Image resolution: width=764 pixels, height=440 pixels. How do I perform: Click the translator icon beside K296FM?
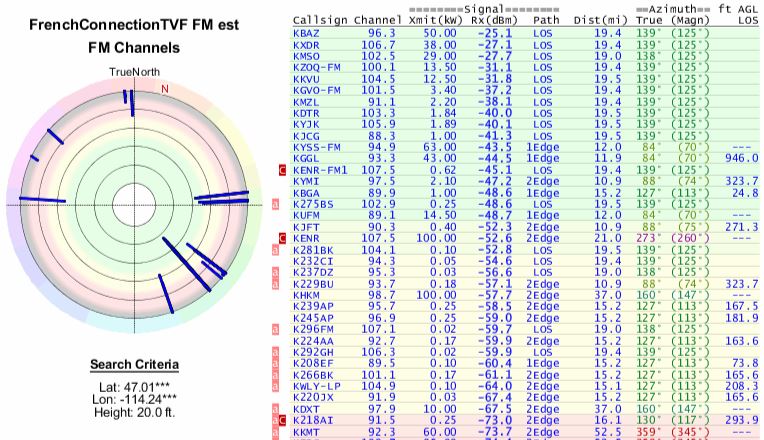point(276,330)
